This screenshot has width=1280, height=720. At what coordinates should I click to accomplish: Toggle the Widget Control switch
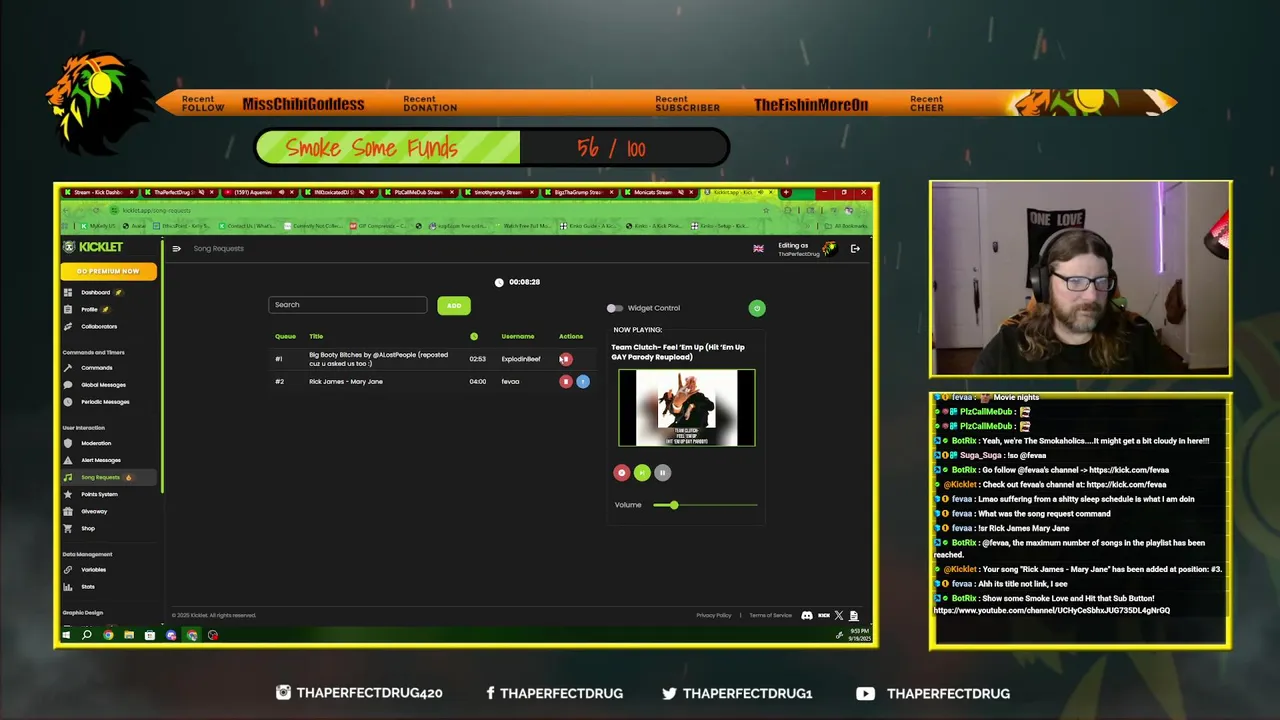(x=614, y=308)
